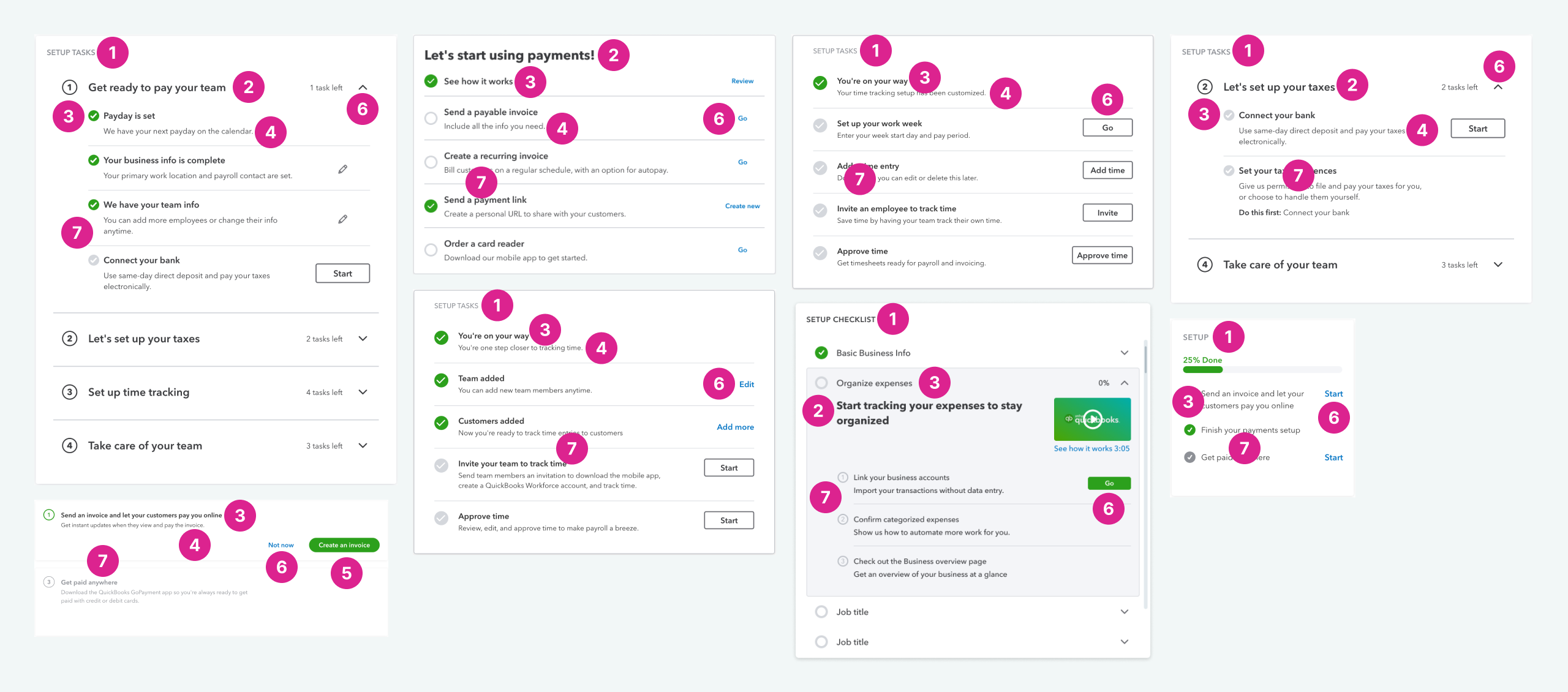Click pencil icon beside team info row
1568x692 pixels.
tap(343, 219)
